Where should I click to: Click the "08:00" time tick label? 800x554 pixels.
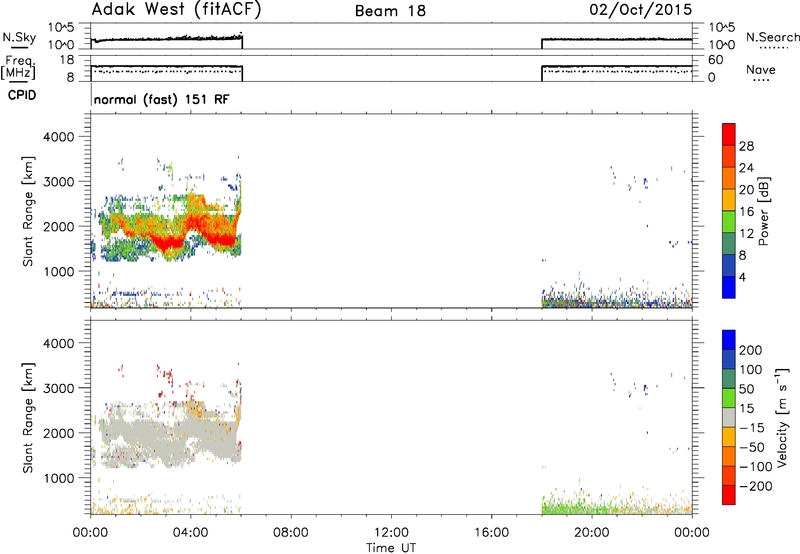click(291, 533)
